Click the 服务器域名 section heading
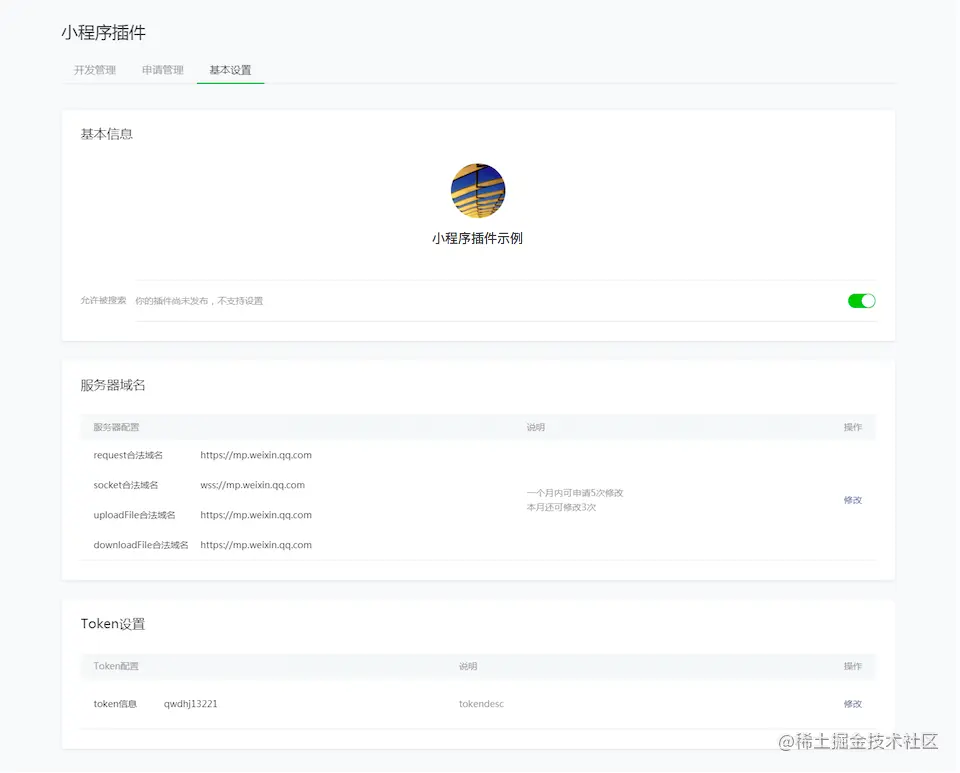The image size is (960, 773). click(113, 385)
